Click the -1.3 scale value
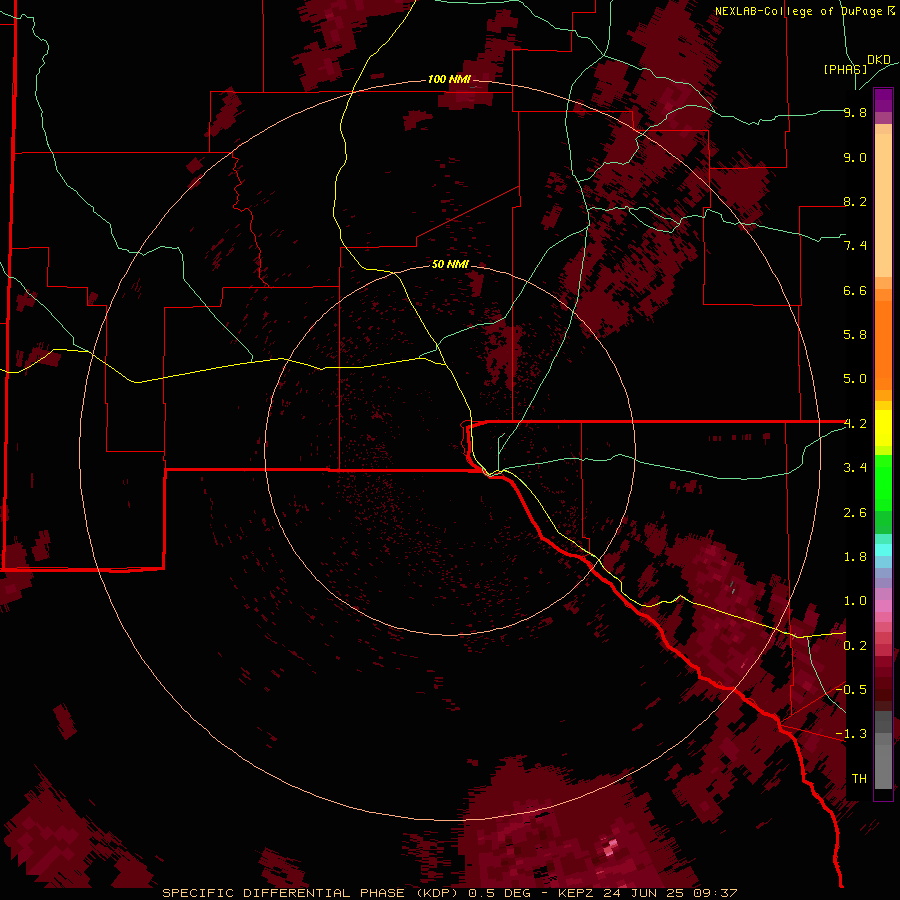Screen dimensions: 900x900 coord(851,734)
